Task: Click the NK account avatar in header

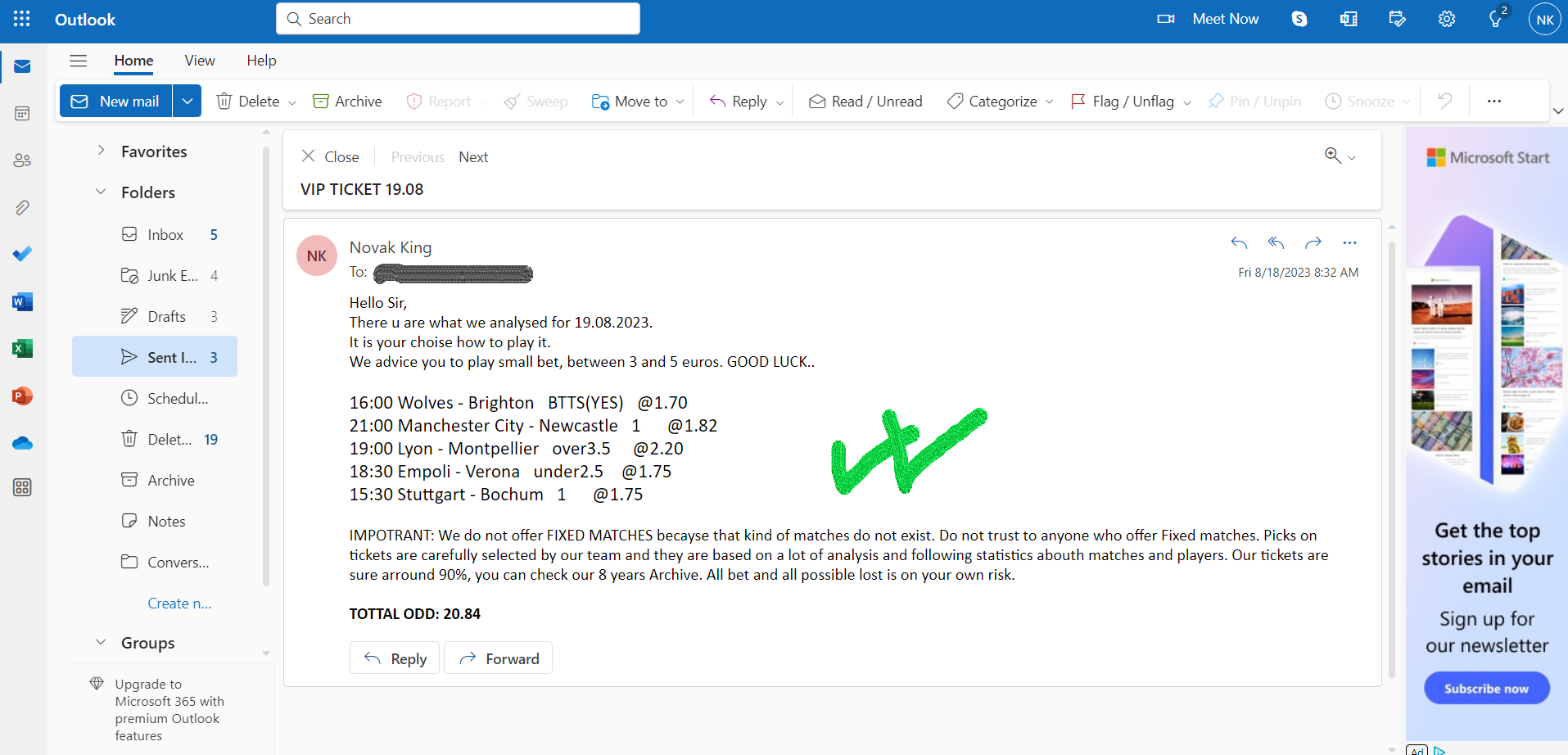Action: [x=1545, y=20]
